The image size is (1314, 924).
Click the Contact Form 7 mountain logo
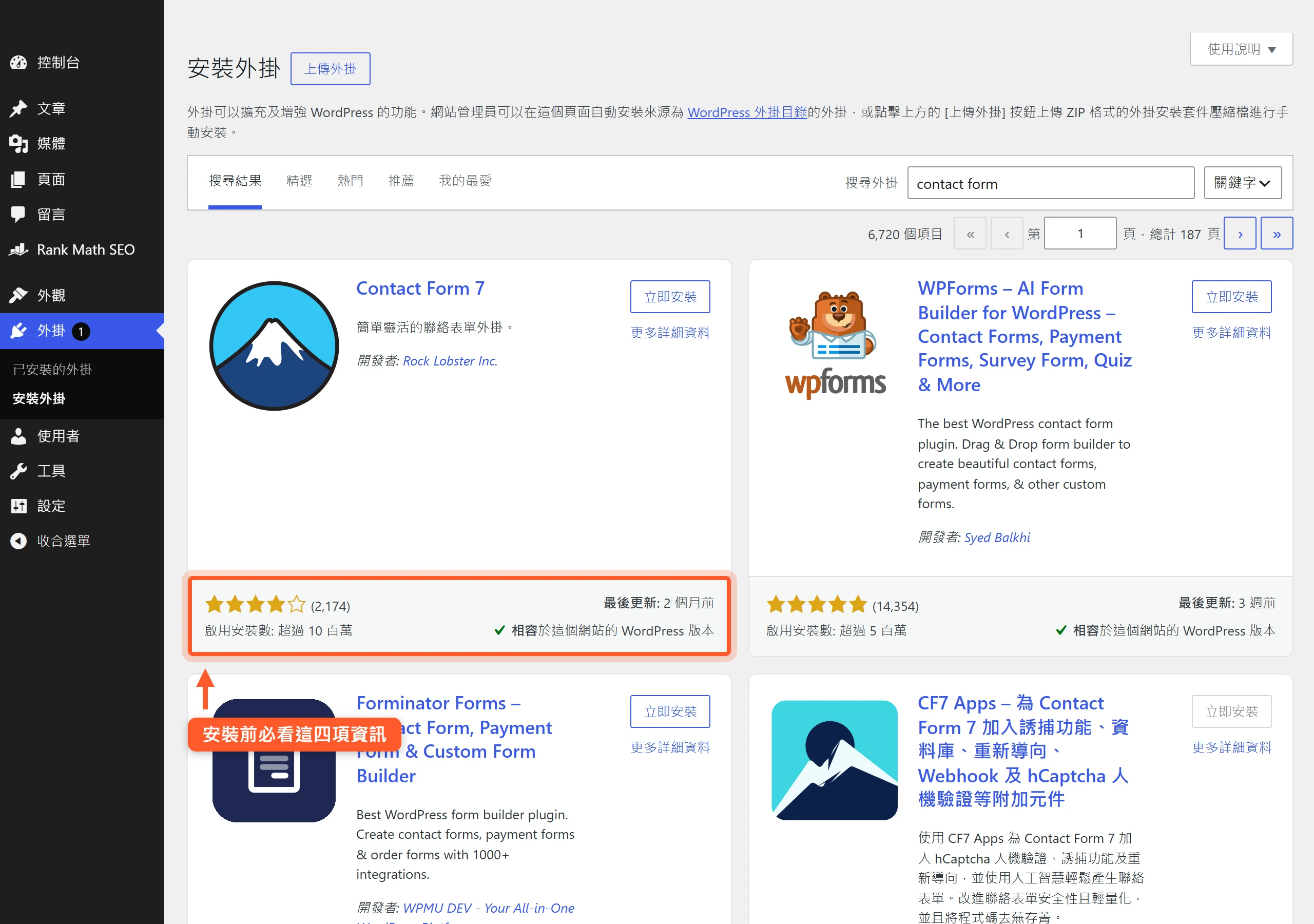pyautogui.click(x=274, y=346)
